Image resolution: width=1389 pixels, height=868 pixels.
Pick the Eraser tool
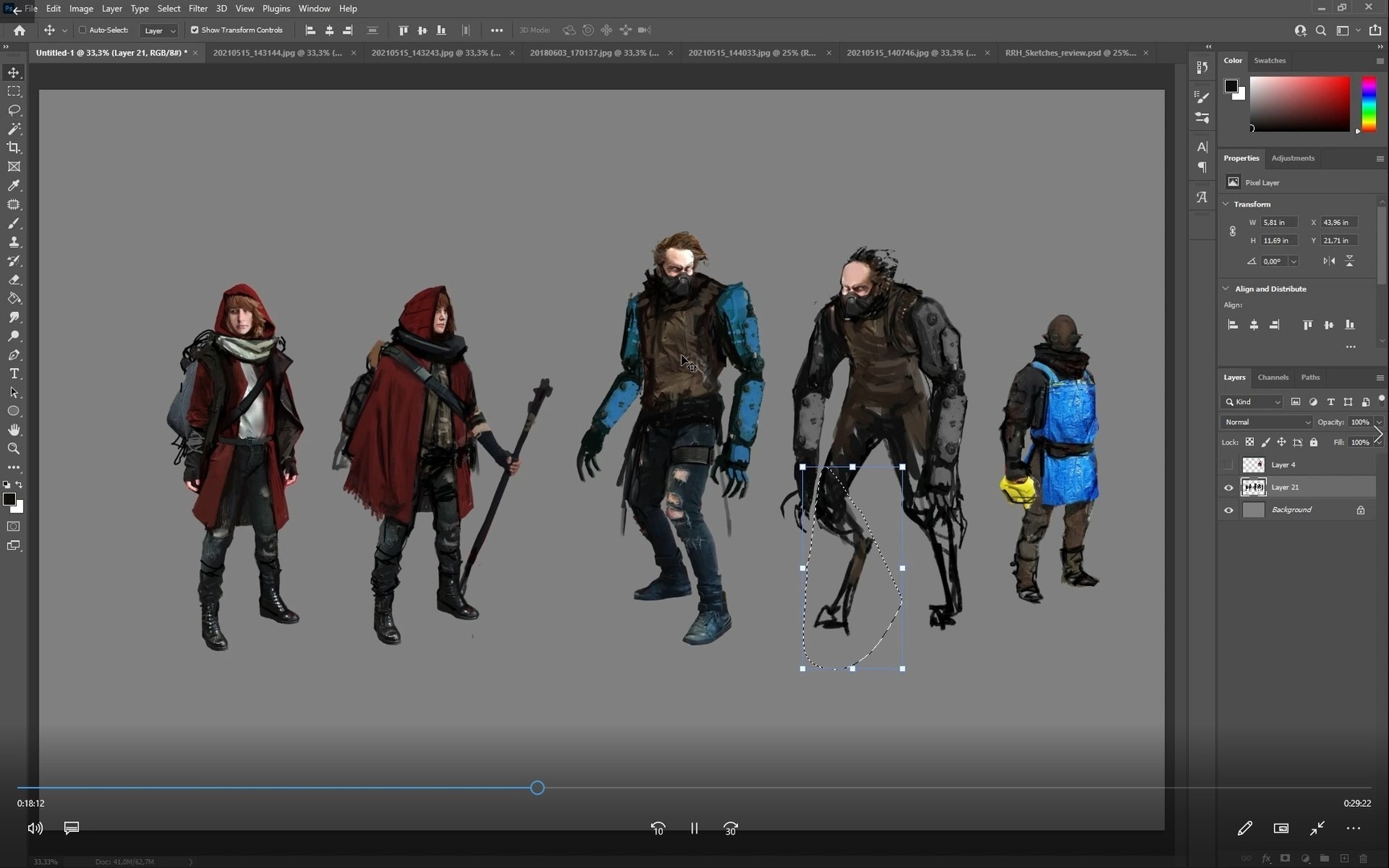[14, 280]
